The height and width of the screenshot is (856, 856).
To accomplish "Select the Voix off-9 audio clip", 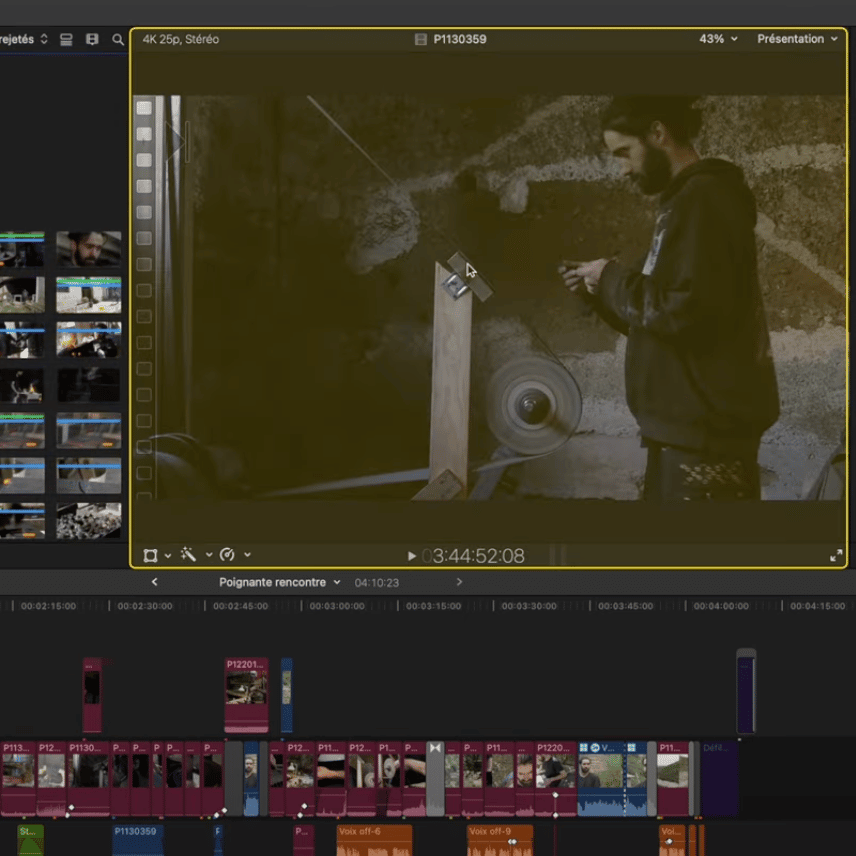I will (500, 840).
